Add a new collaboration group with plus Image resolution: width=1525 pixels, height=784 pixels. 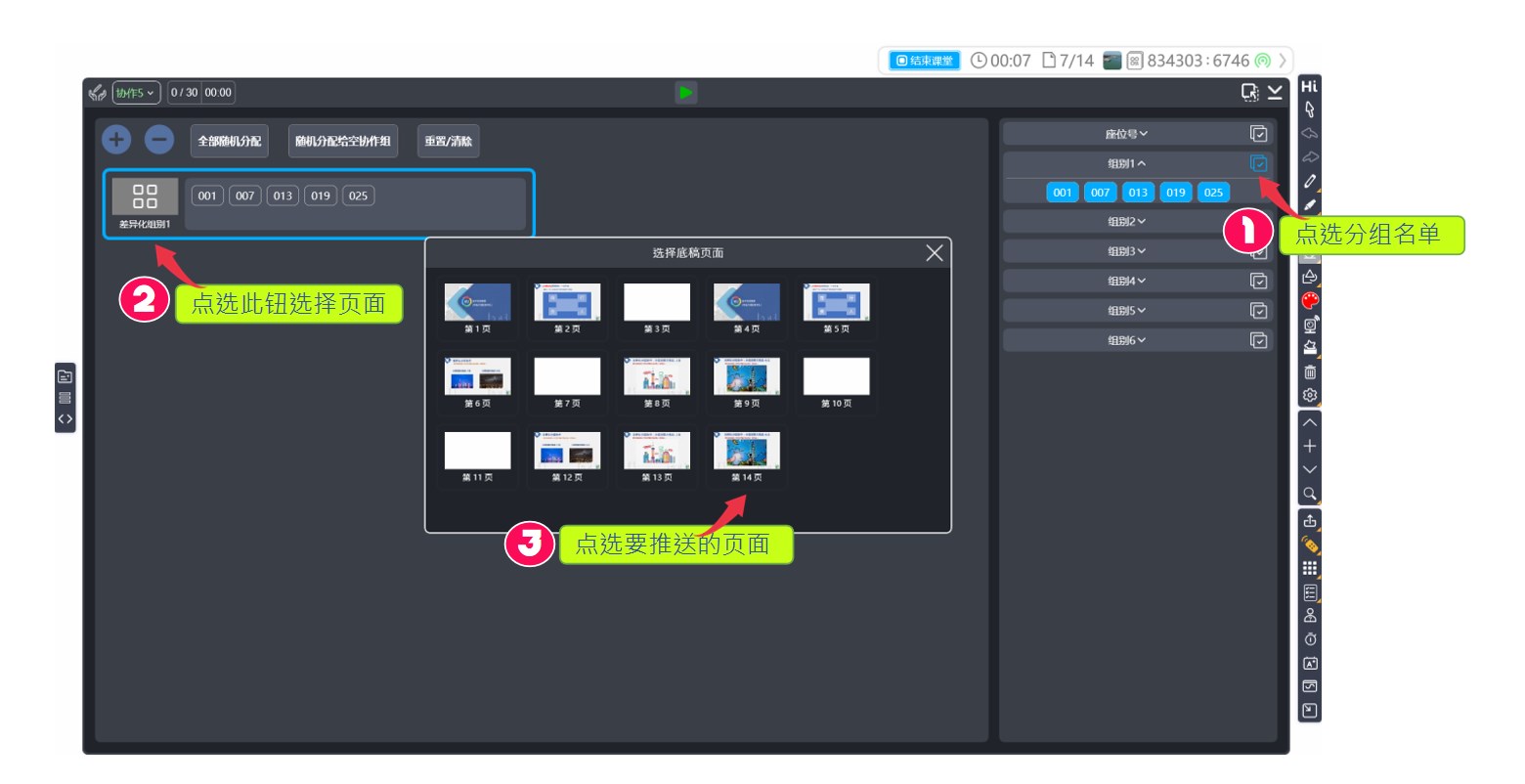click(116, 140)
